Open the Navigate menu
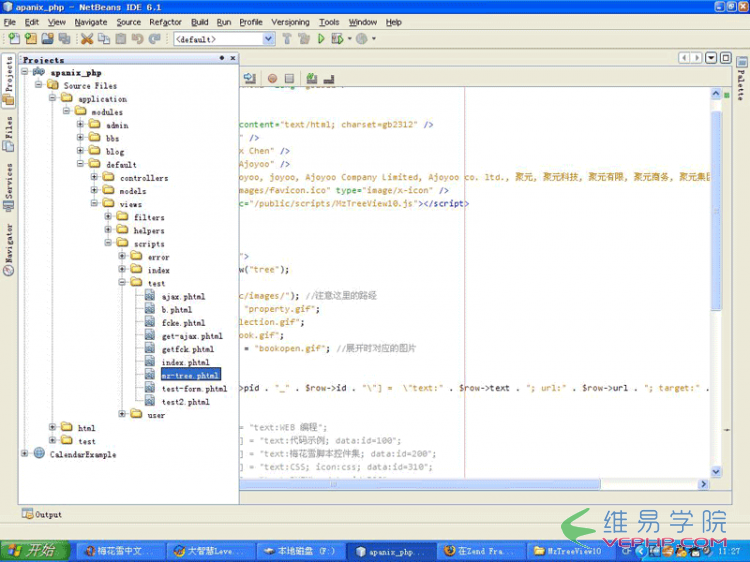 click(x=91, y=22)
